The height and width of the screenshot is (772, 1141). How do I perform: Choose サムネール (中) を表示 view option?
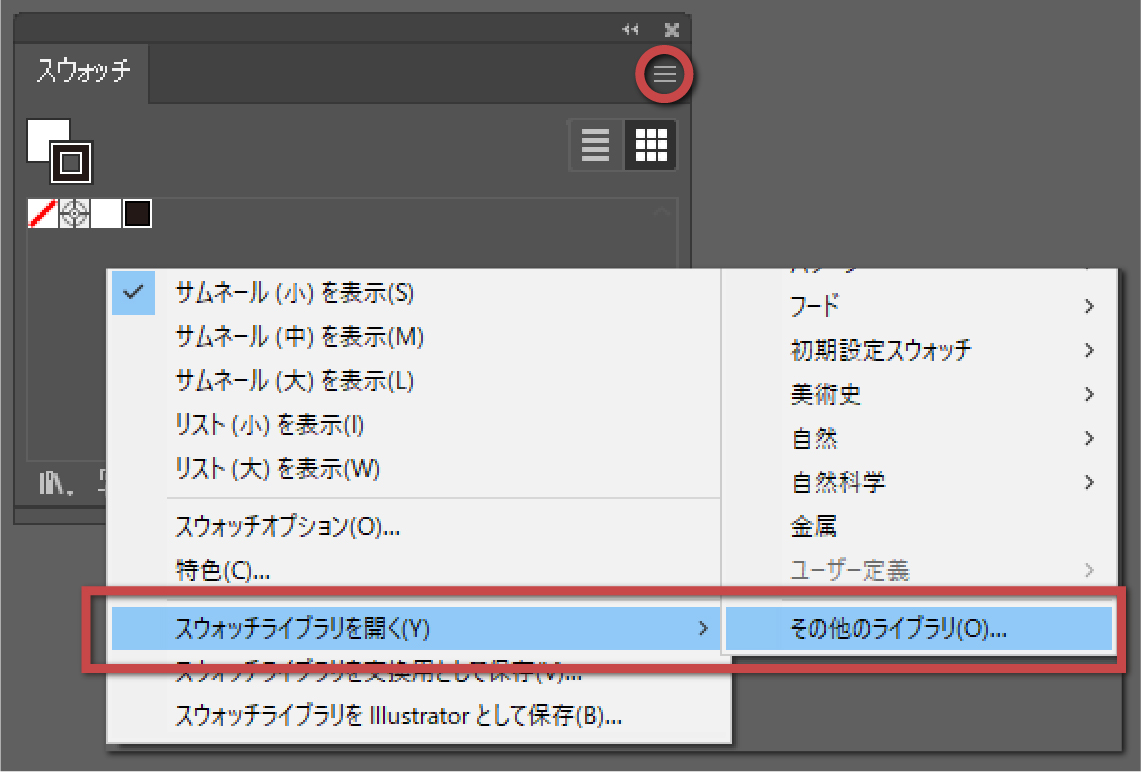[299, 337]
